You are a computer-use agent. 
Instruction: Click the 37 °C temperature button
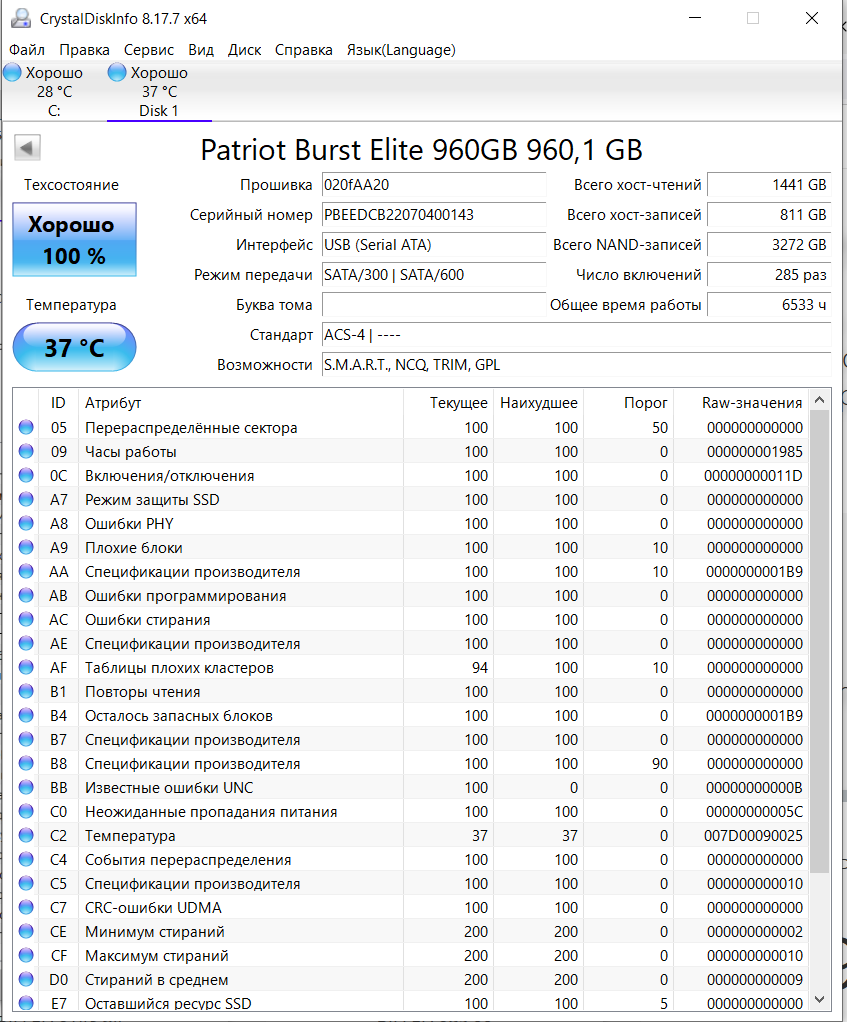(74, 347)
